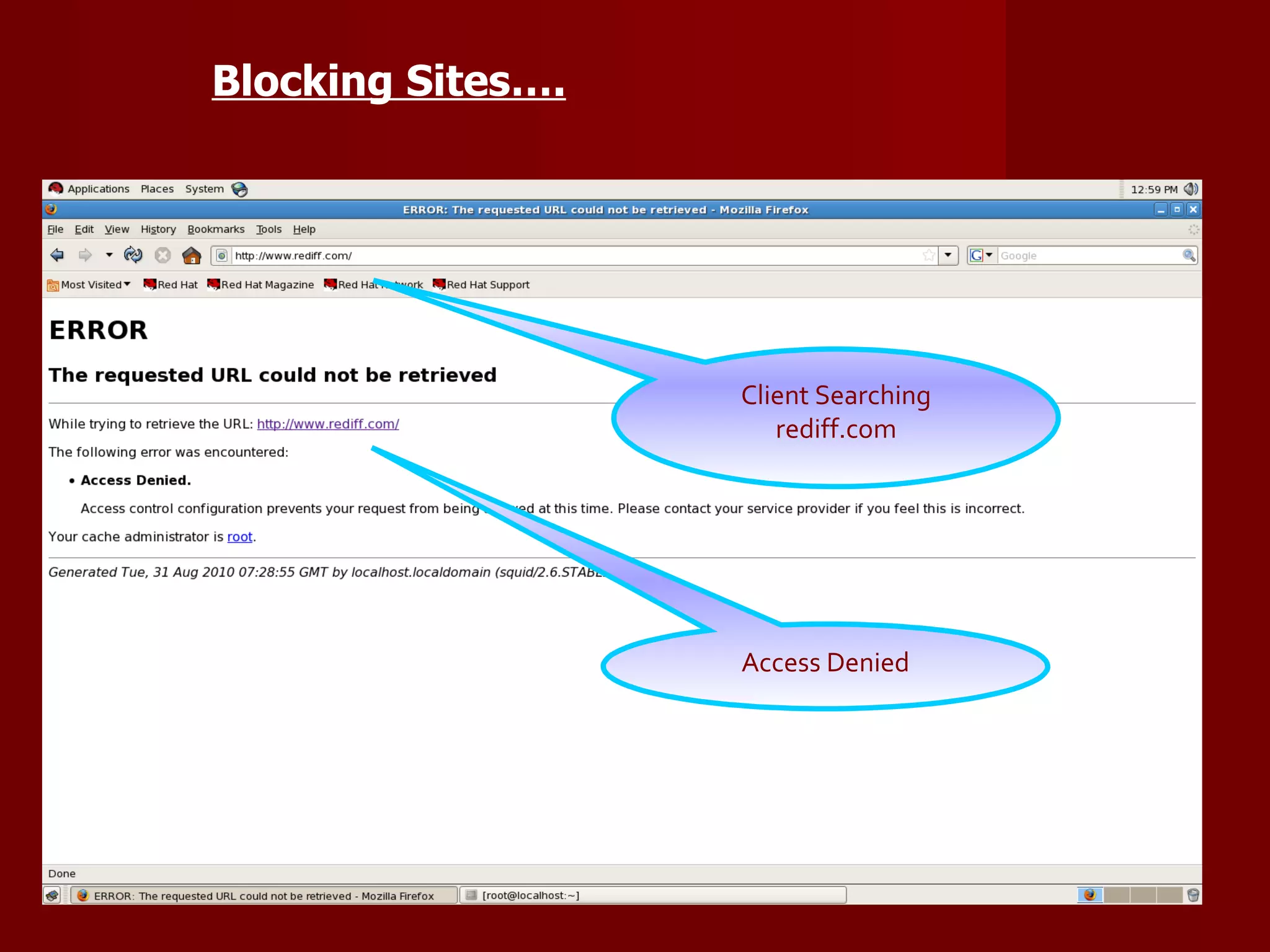Open the History menu
The height and width of the screenshot is (952, 1270).
158,229
